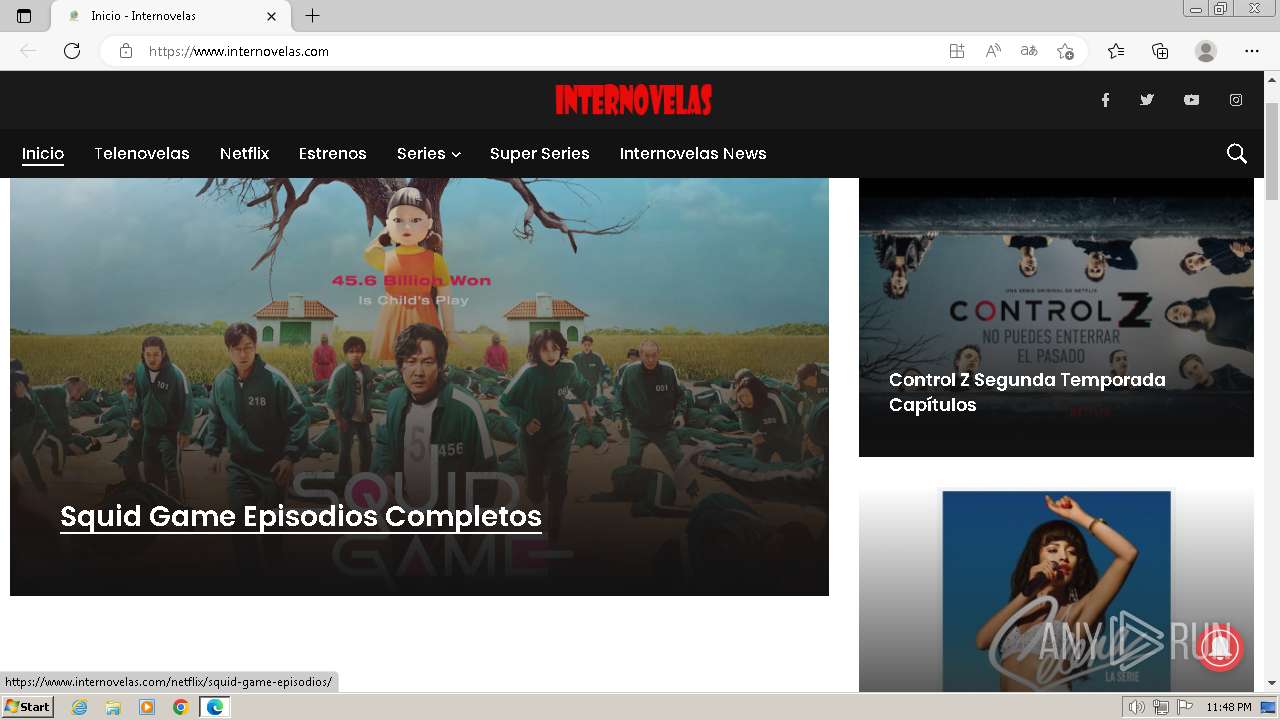Open Control Z Segunda Temporada Capítulos

click(x=1027, y=392)
